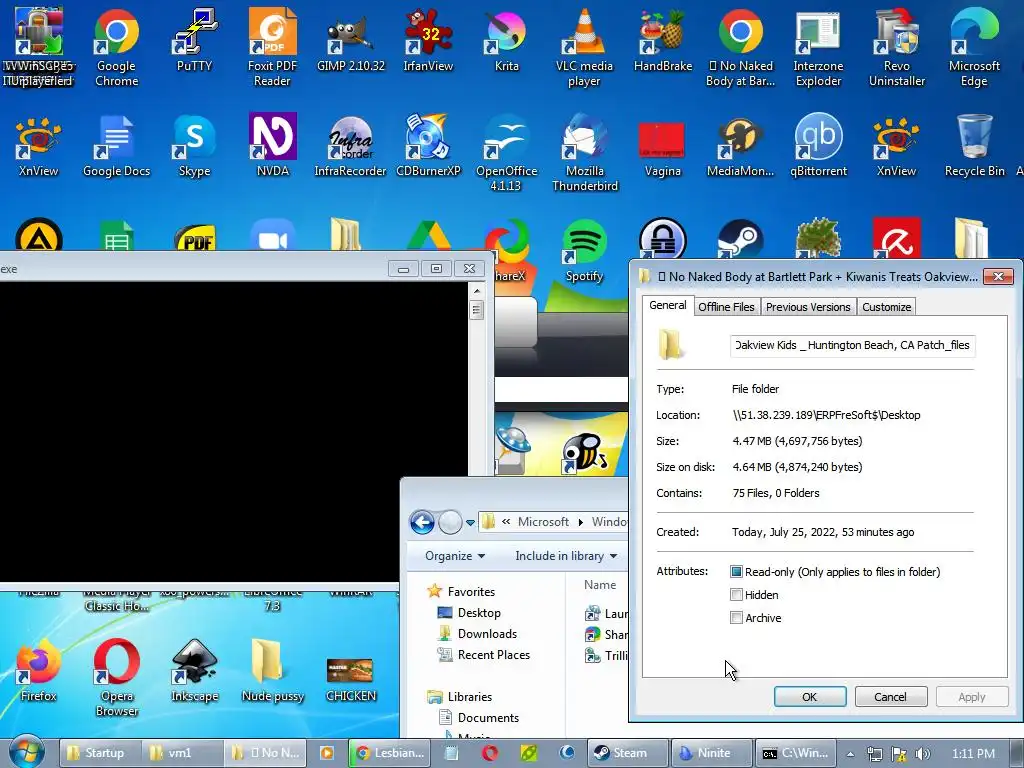Launch Spotify desktop shortcut

[x=584, y=251]
